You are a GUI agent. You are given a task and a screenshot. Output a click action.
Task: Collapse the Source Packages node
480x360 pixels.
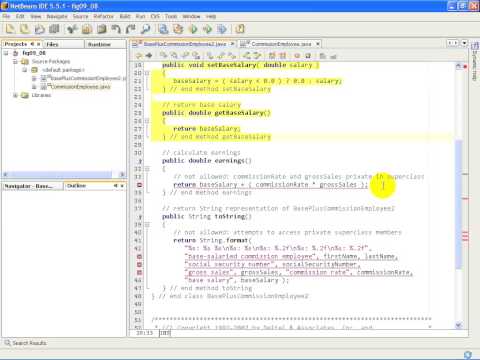[x=15, y=61]
